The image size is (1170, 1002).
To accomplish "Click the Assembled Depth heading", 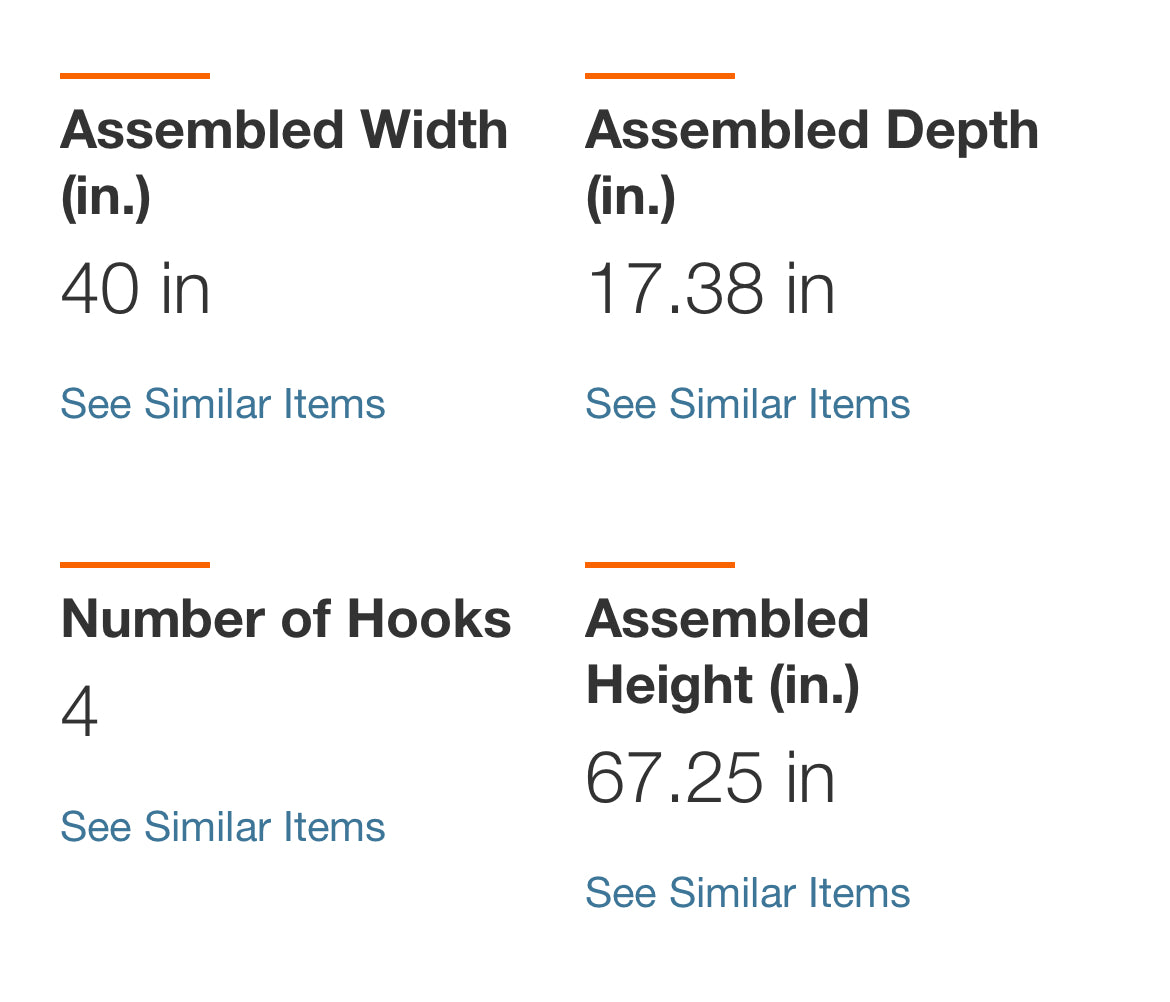I will [x=811, y=131].
